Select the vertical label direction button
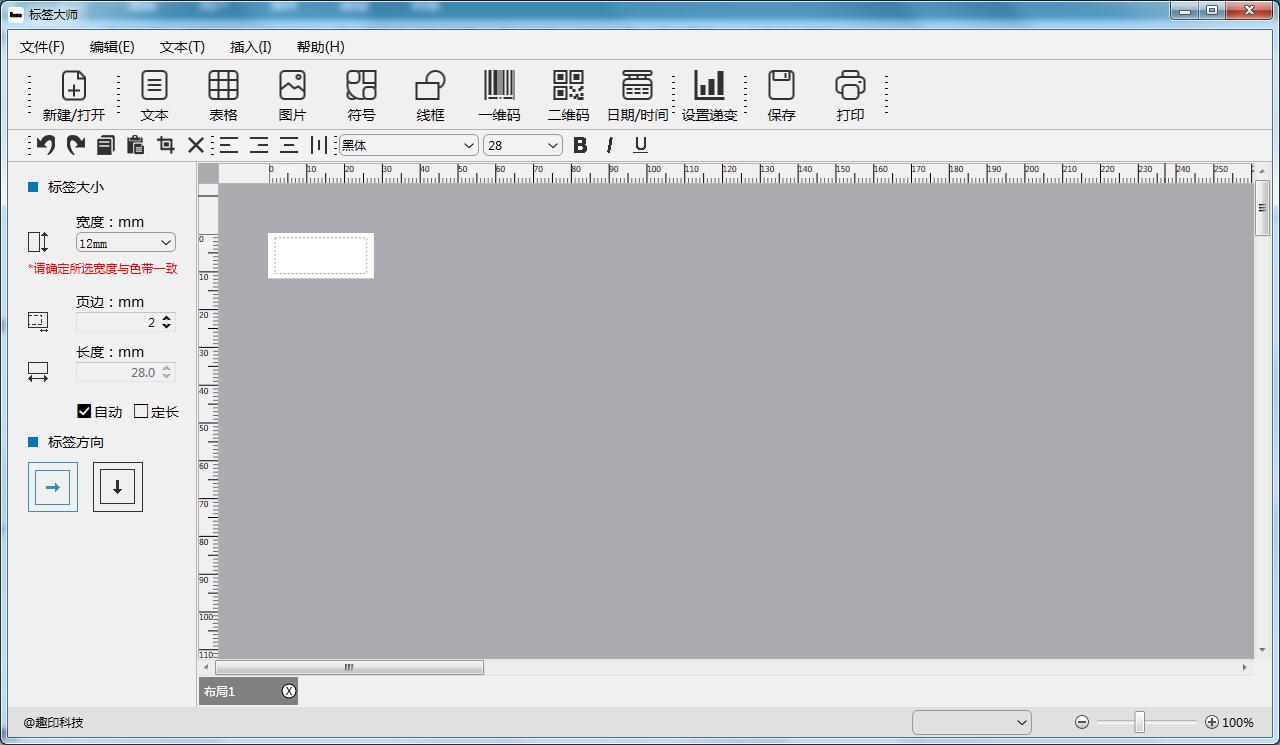1280x745 pixels. pyautogui.click(x=118, y=487)
